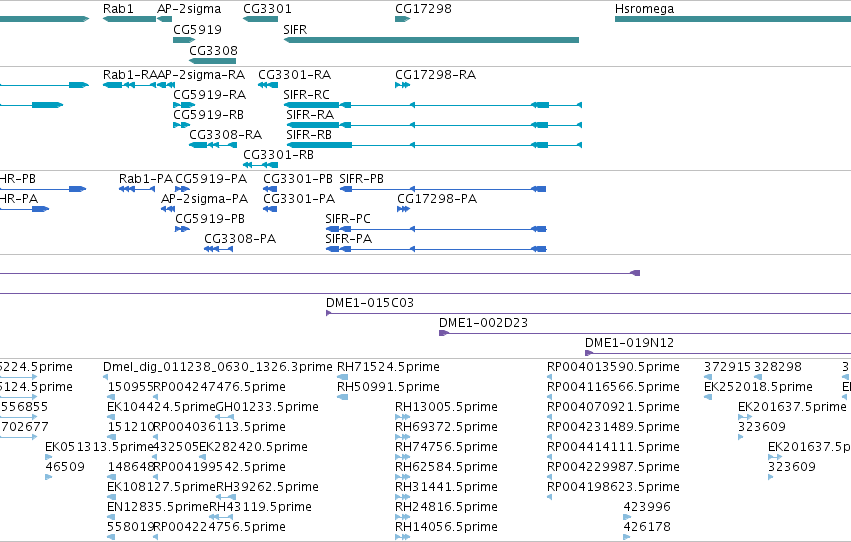The width and height of the screenshot is (851, 542).
Task: Click the RH43119.5prime EST label
Action: (x=261, y=507)
